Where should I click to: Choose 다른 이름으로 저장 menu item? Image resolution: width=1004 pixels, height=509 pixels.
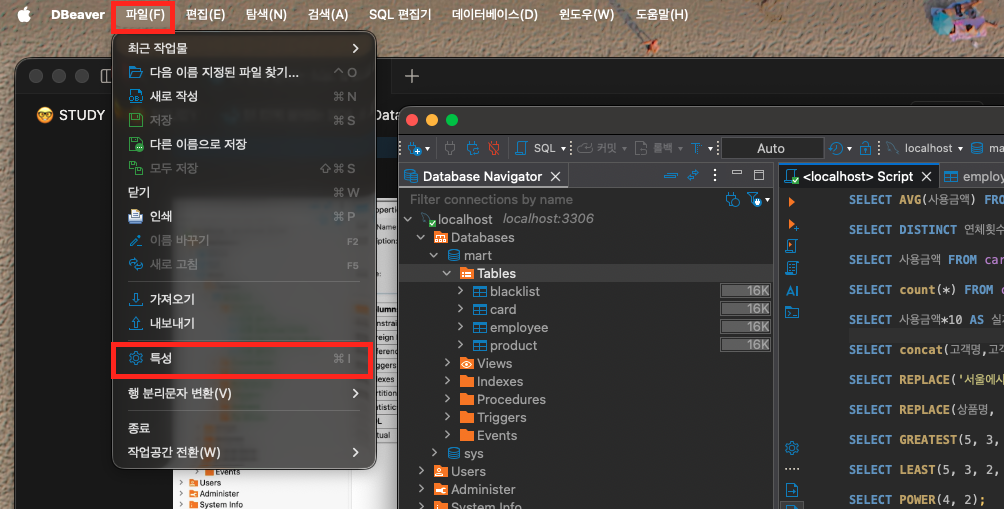point(243,144)
